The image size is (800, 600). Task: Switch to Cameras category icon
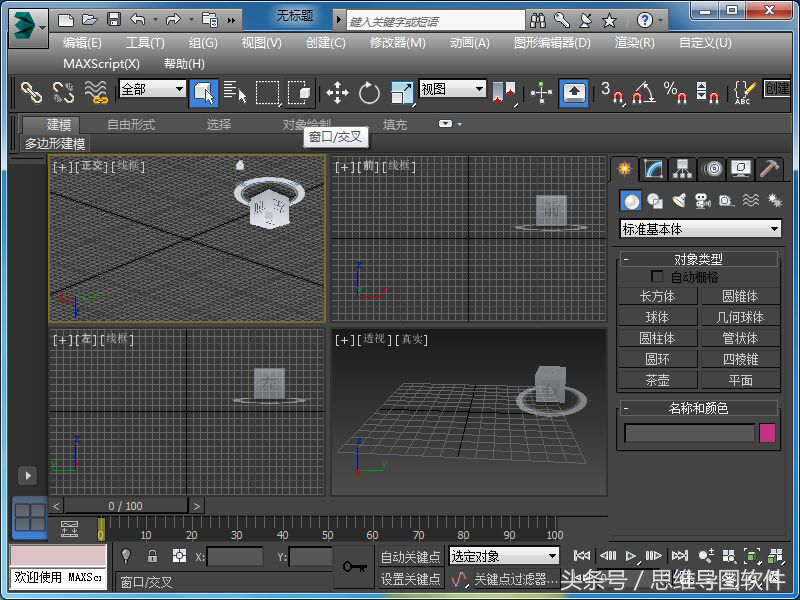pos(702,201)
